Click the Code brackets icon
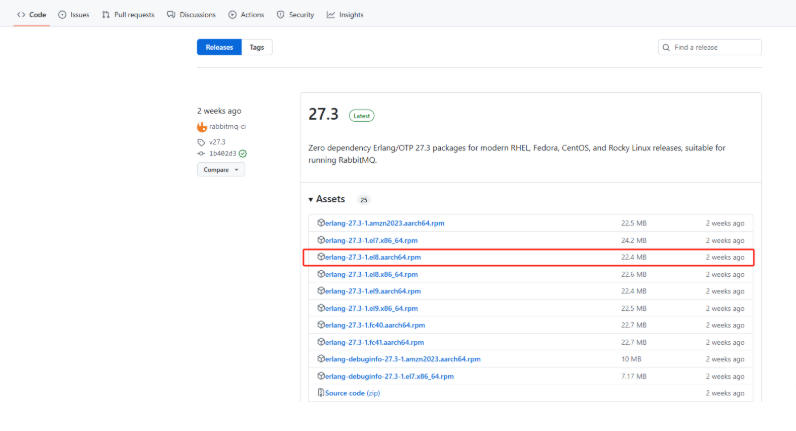Screen dimensions: 796x431 21,15
